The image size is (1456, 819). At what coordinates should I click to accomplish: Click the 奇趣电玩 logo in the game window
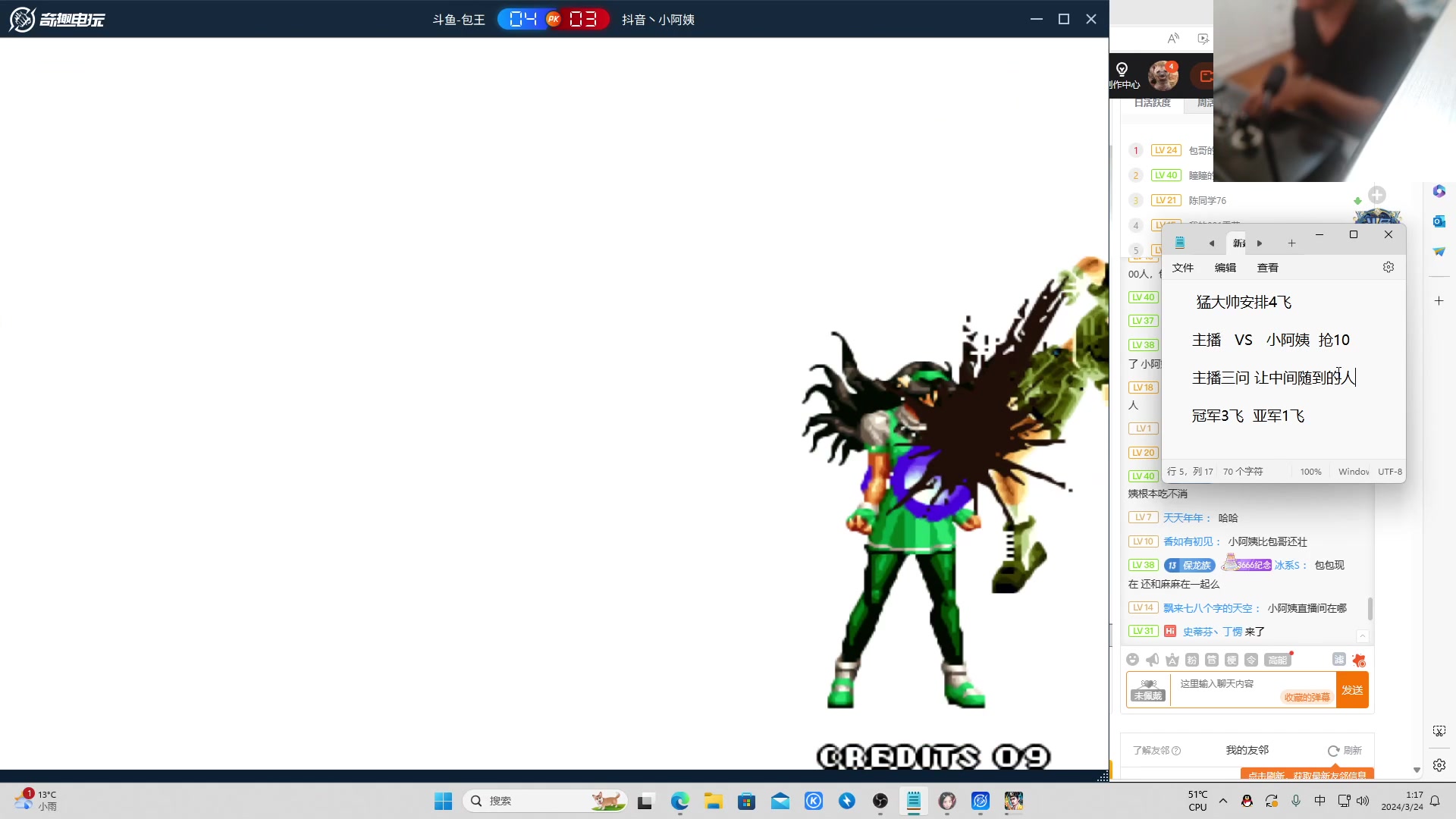point(58,19)
